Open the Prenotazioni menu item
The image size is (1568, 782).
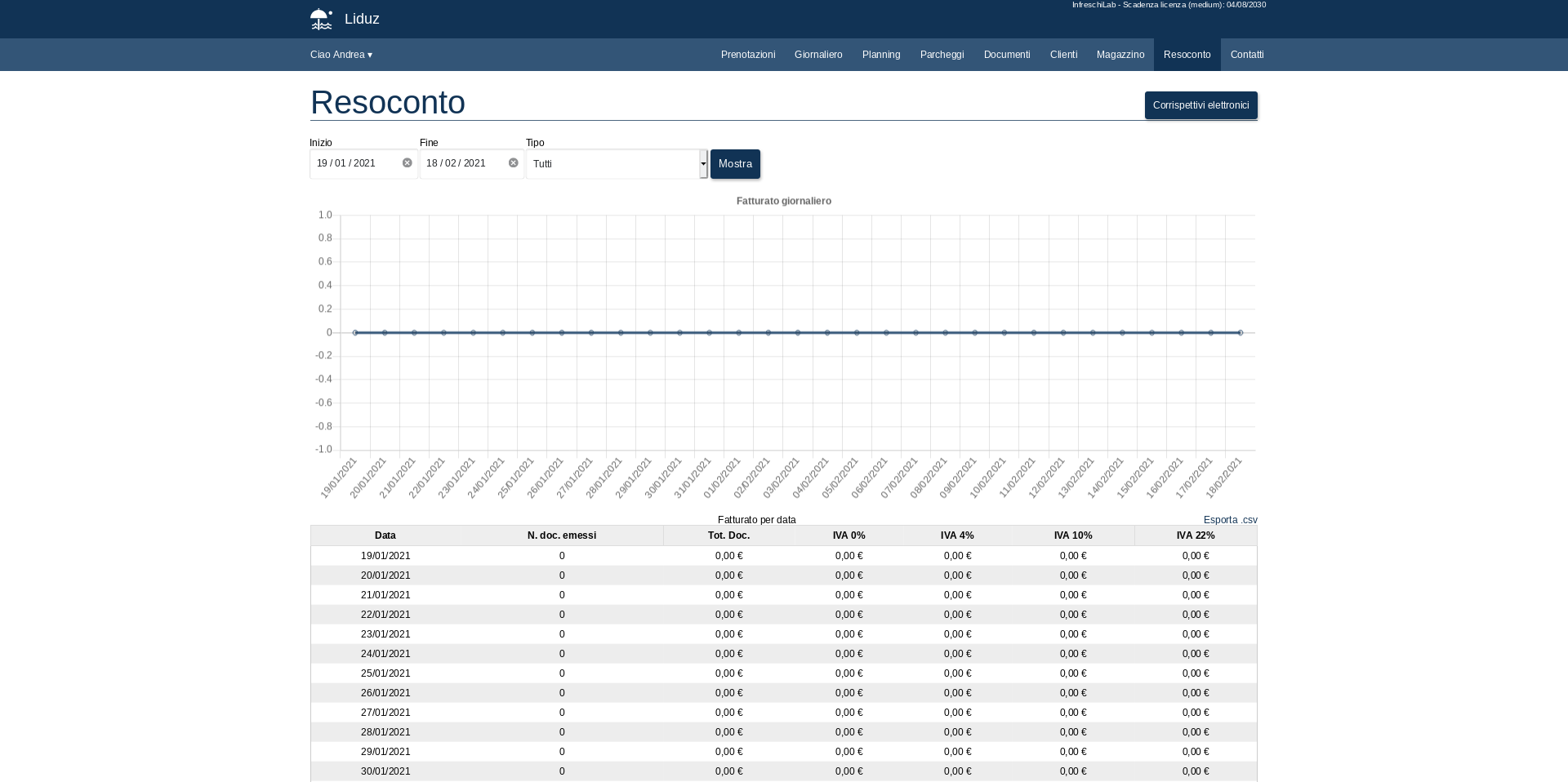[748, 55]
